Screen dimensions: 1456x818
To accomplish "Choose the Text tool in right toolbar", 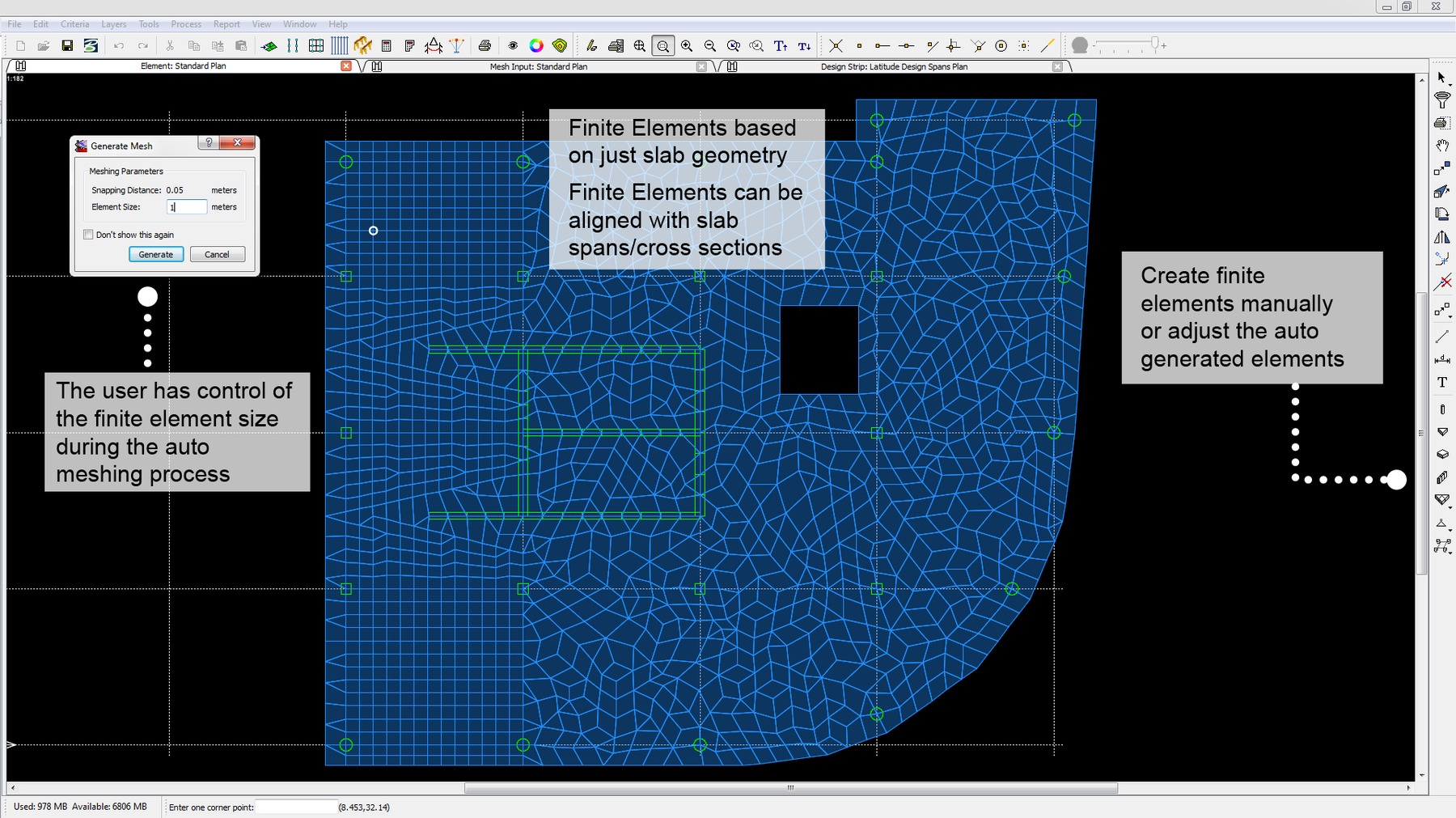I will pyautogui.click(x=1441, y=382).
